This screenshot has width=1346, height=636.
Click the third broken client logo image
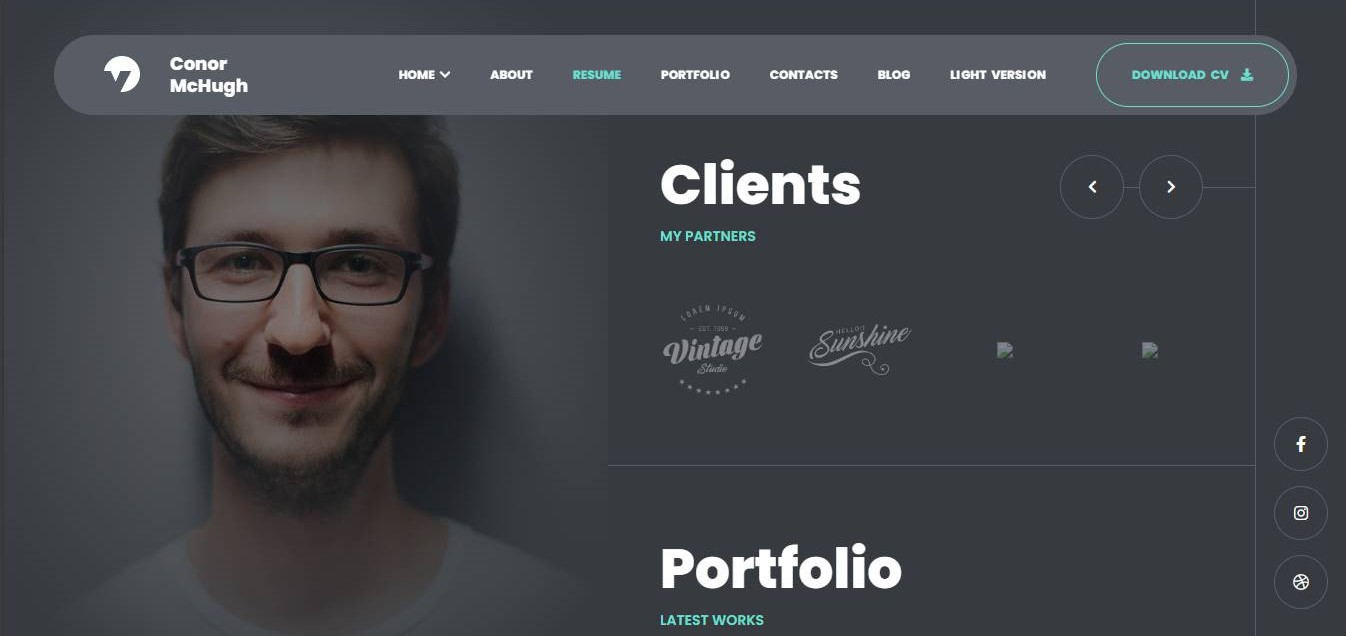1005,350
